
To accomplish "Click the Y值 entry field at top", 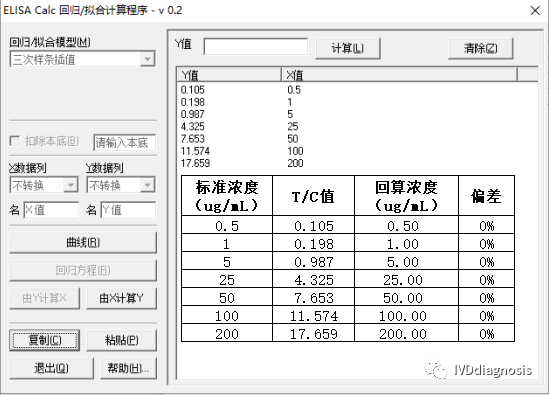I will pyautogui.click(x=256, y=47).
